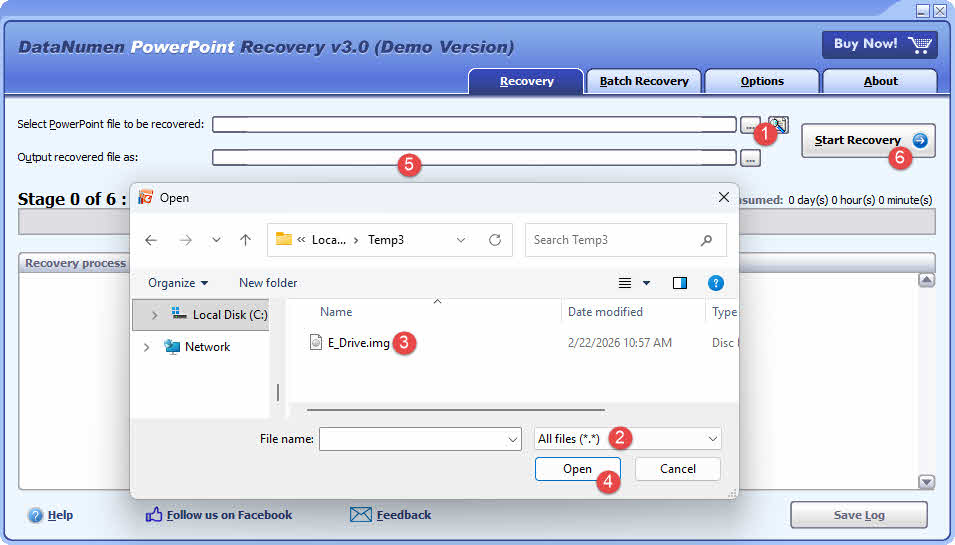Click horizontal scrollbar in file list
955x545 pixels.
pyautogui.click(x=456, y=410)
